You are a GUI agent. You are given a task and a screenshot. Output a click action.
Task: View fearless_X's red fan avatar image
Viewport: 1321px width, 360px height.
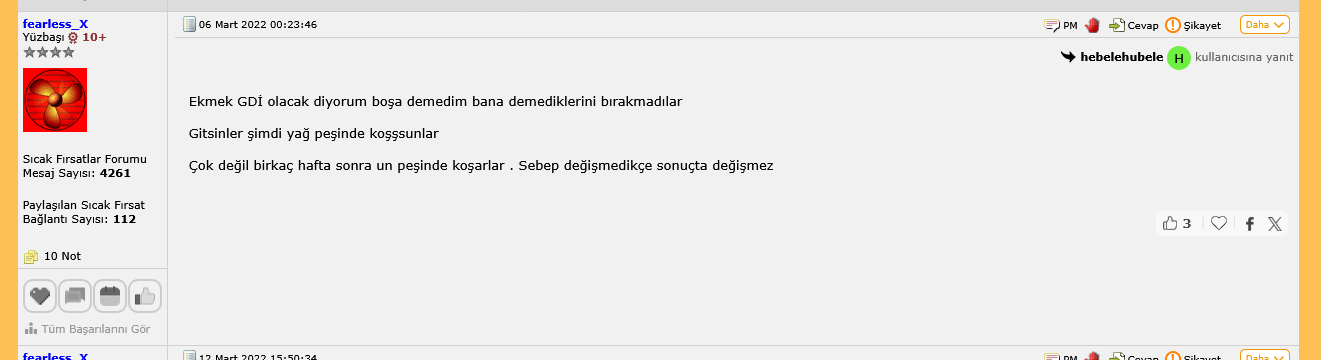[x=55, y=100]
